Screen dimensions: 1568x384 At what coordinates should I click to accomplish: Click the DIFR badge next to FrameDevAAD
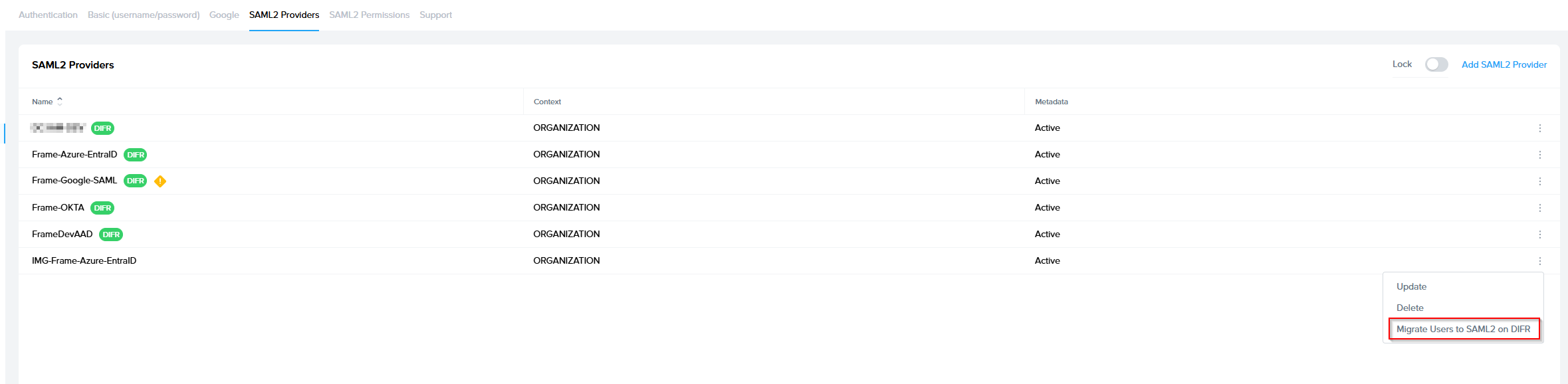[x=111, y=235]
